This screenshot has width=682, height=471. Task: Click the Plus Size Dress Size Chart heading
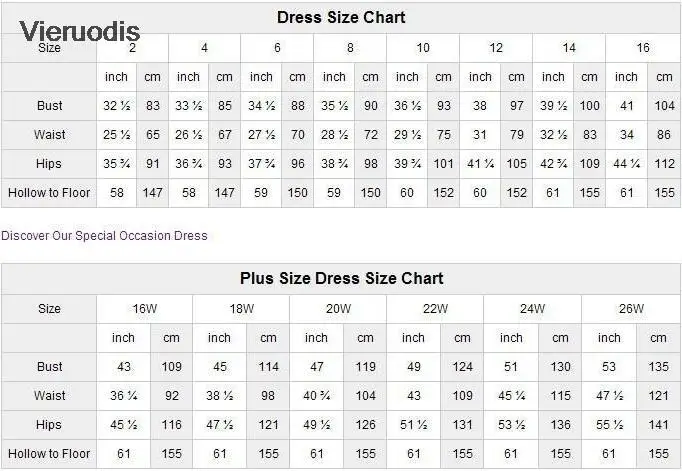click(341, 278)
